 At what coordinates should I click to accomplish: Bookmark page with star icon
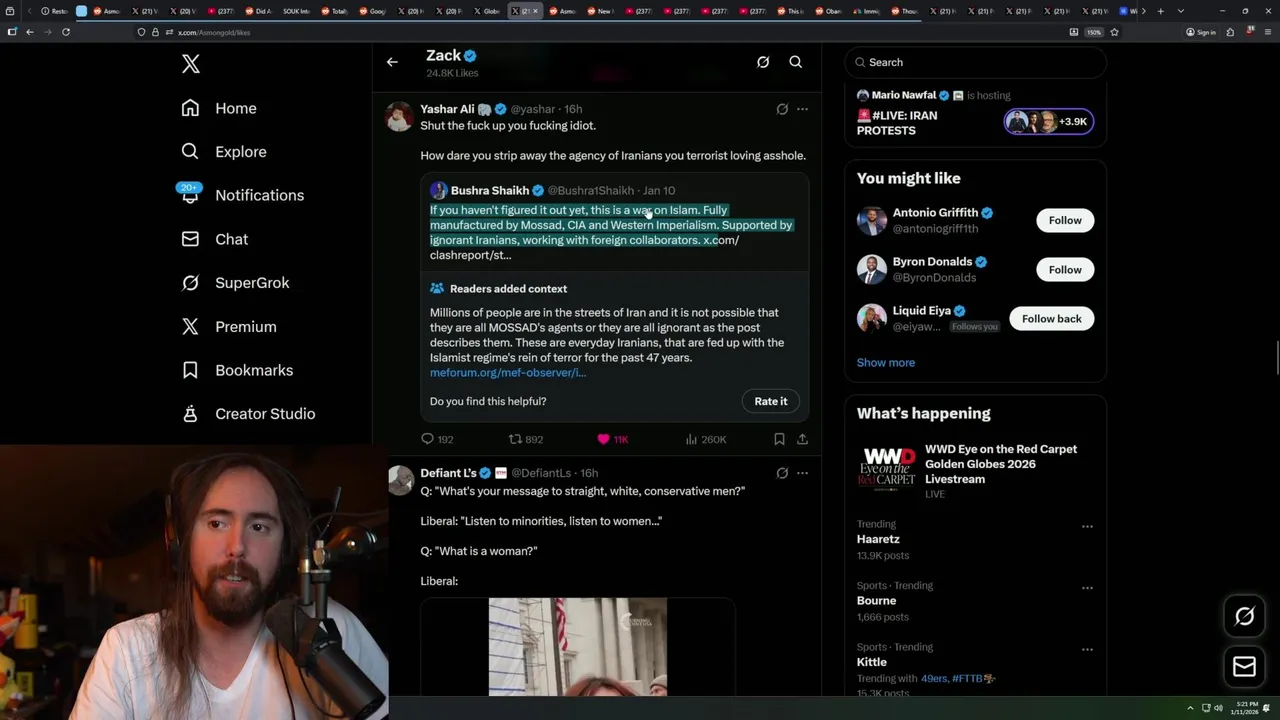coord(1114,32)
